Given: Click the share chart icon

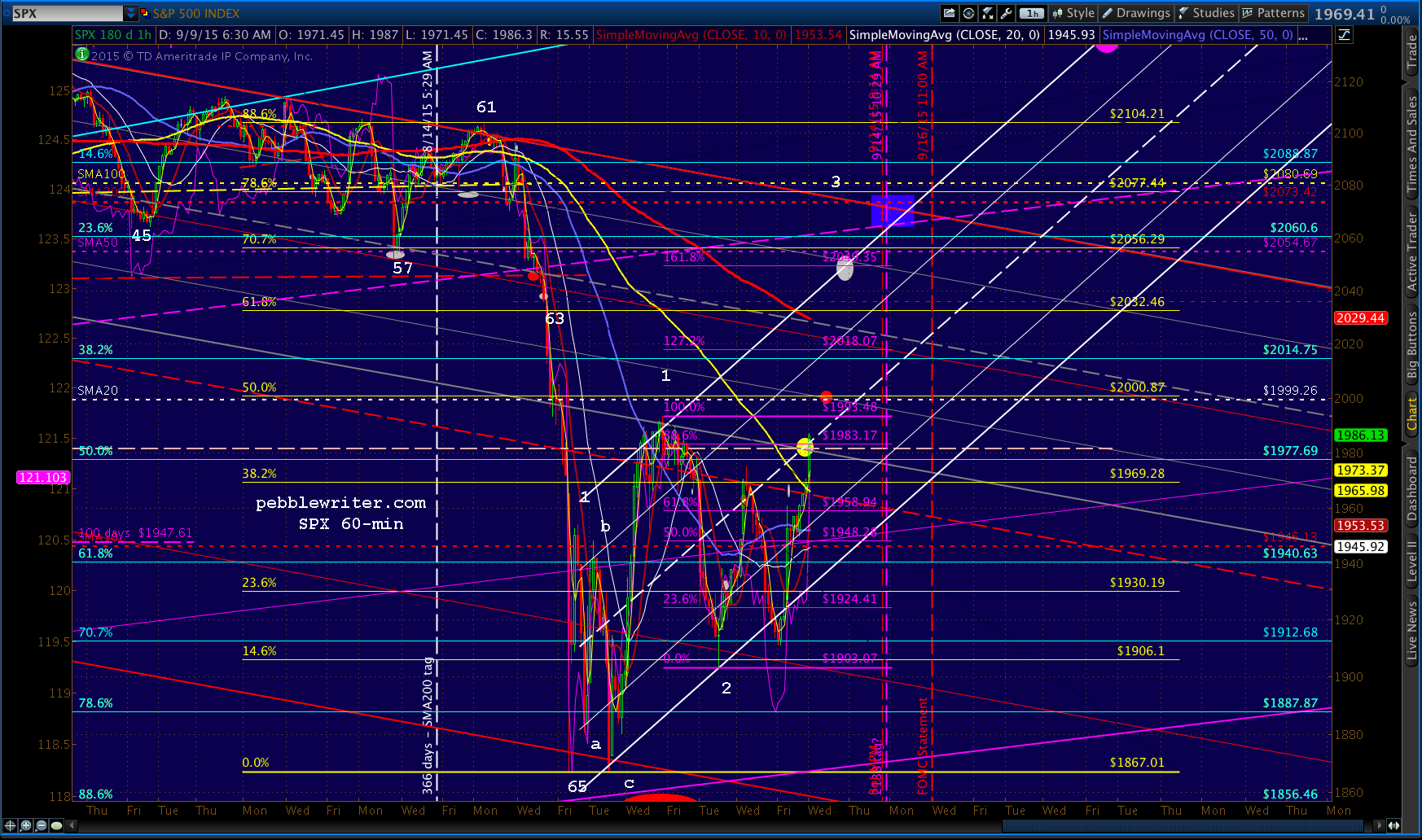Looking at the screenshot, I should point(949,13).
